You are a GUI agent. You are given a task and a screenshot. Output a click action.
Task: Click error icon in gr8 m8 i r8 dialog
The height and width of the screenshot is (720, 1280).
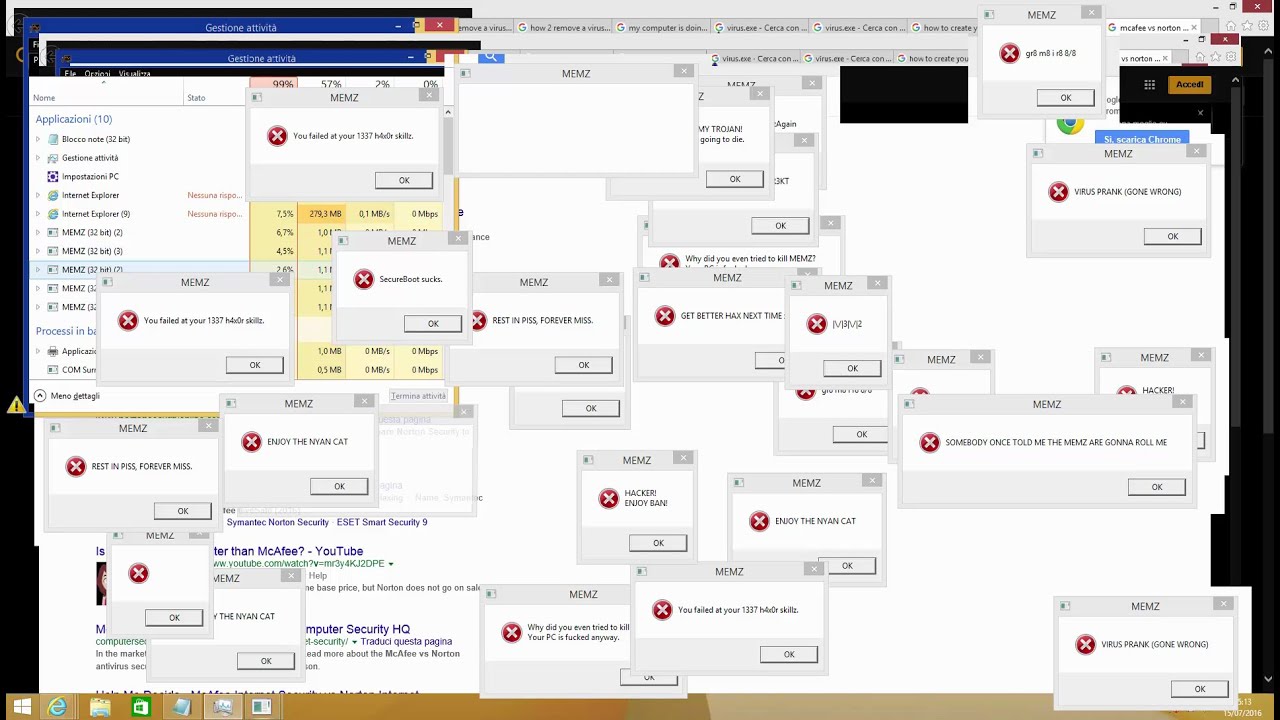pyautogui.click(x=1010, y=53)
